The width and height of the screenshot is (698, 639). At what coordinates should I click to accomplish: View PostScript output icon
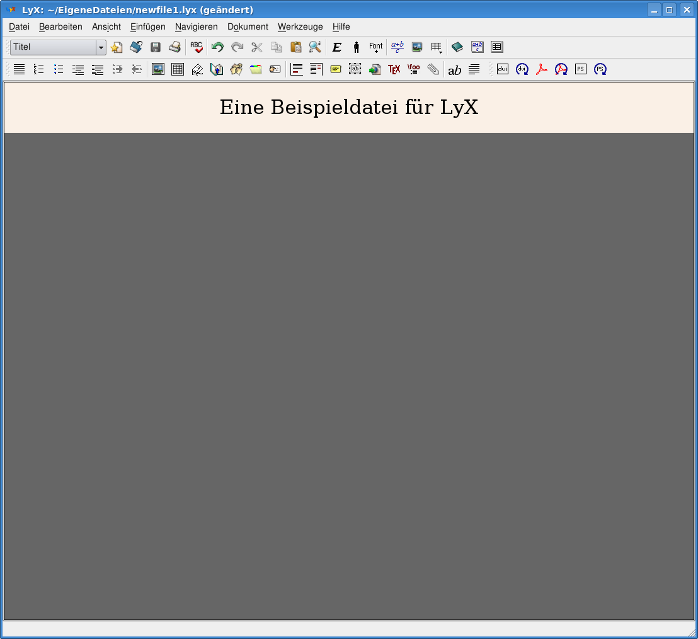581,69
